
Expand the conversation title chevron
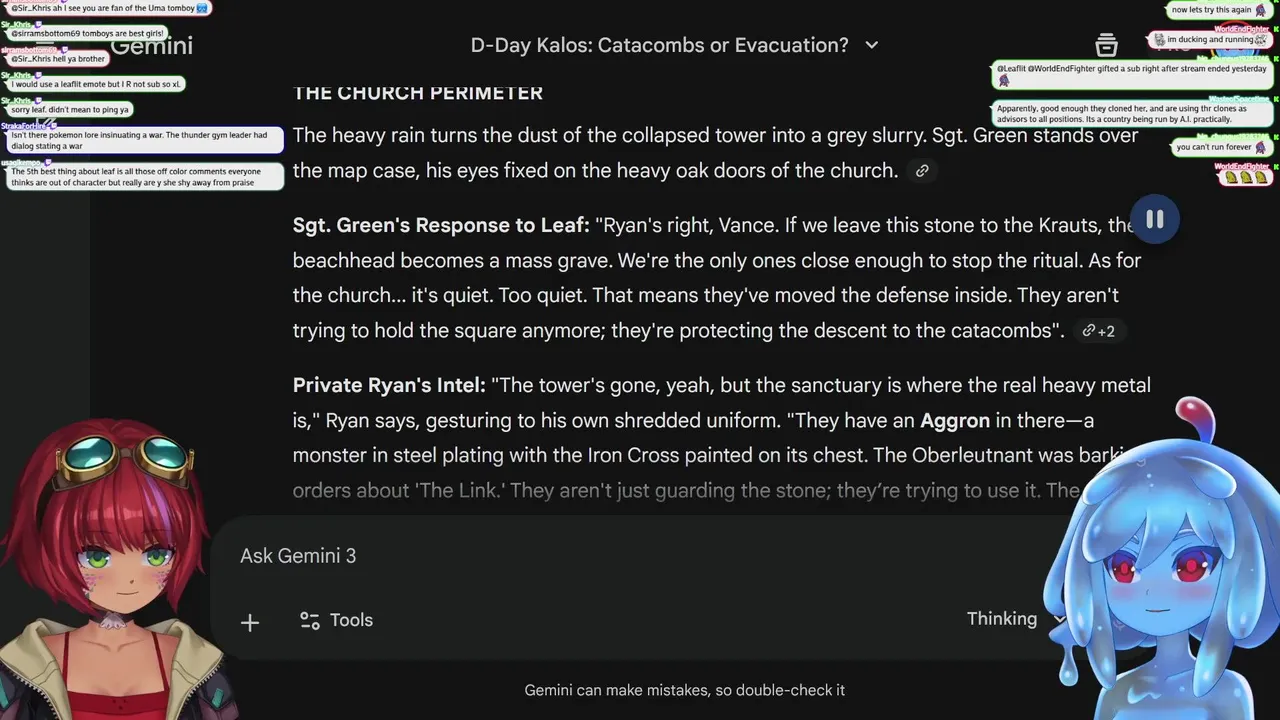[871, 45]
